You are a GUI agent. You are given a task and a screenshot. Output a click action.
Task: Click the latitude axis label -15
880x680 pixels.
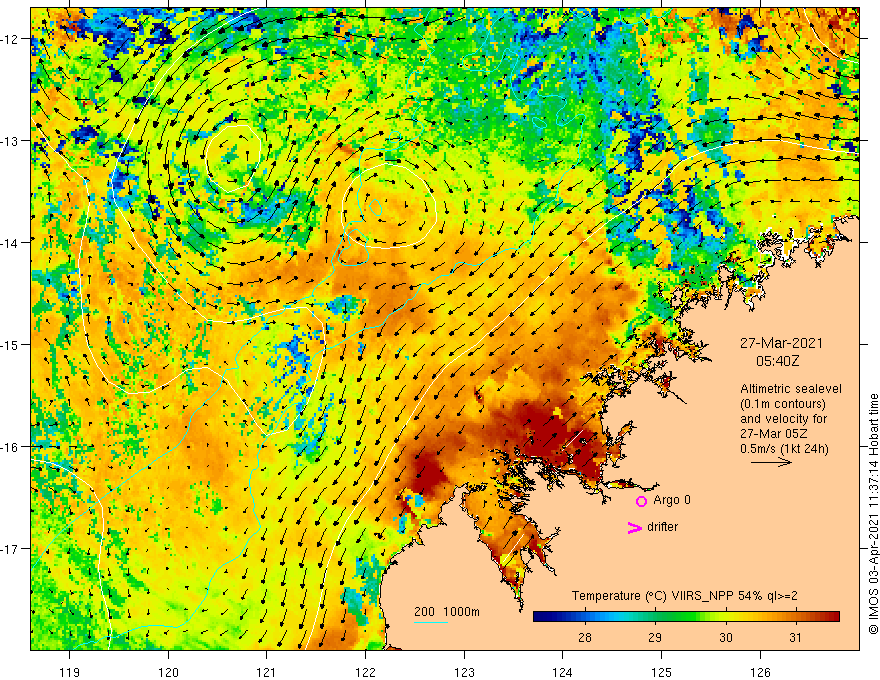pos(11,344)
